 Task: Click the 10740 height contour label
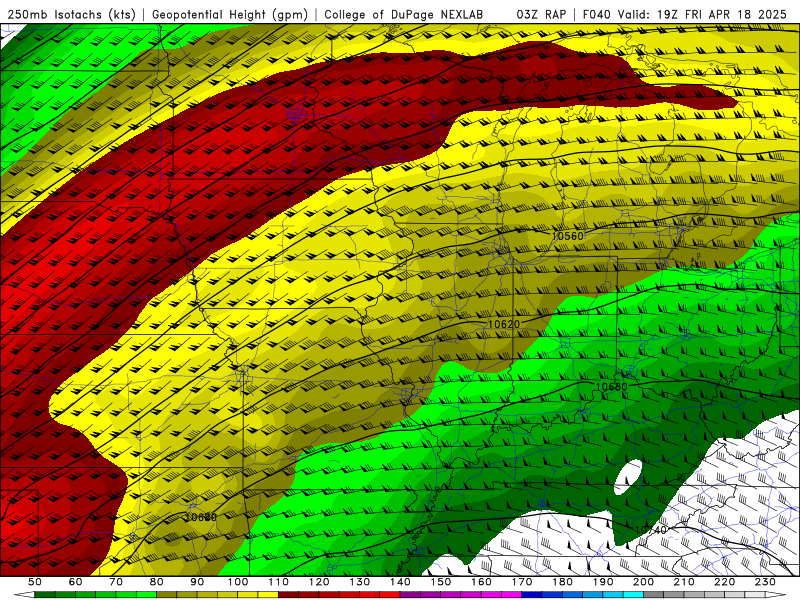pyautogui.click(x=651, y=530)
